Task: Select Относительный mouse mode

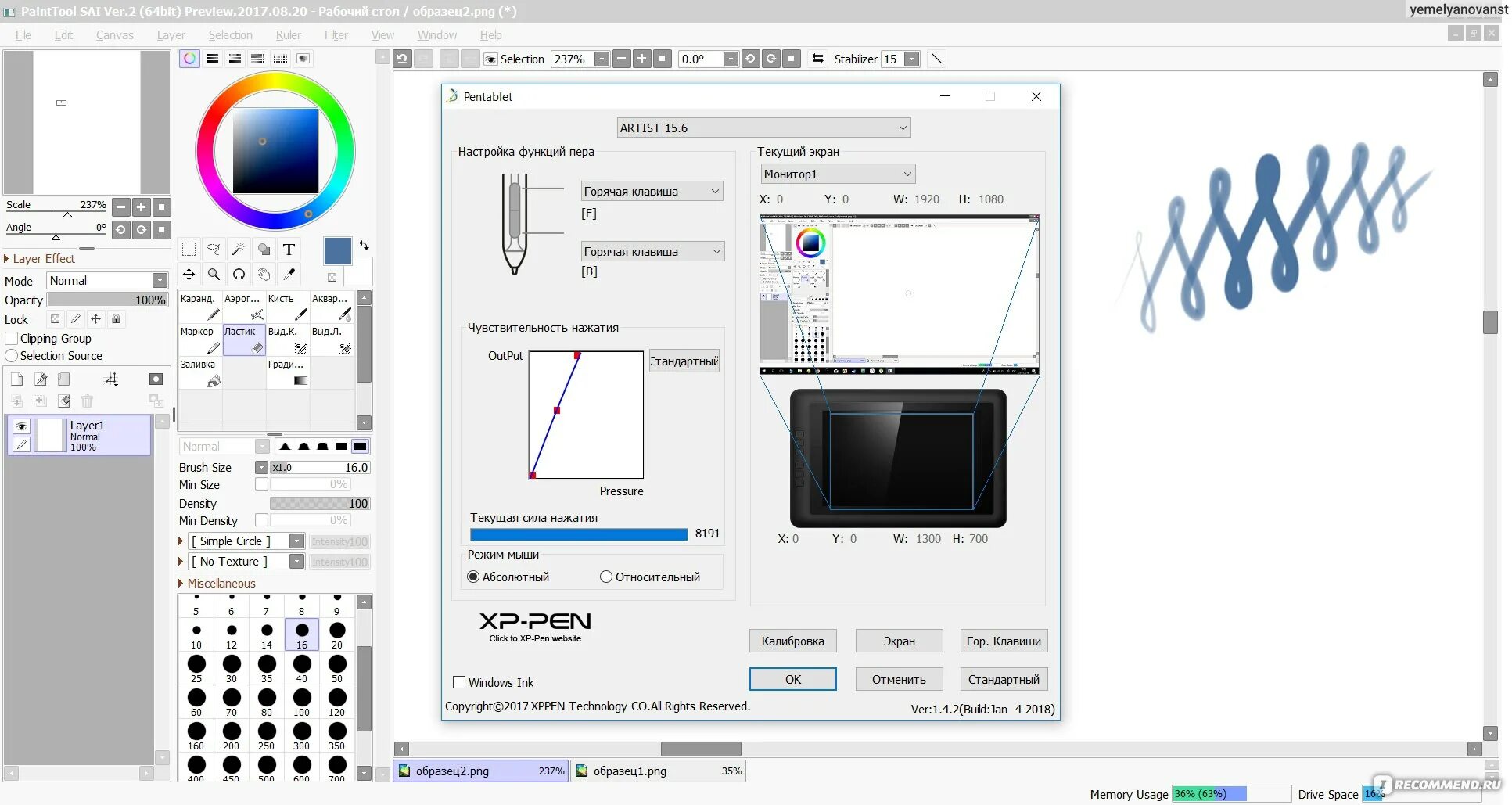Action: point(606,577)
